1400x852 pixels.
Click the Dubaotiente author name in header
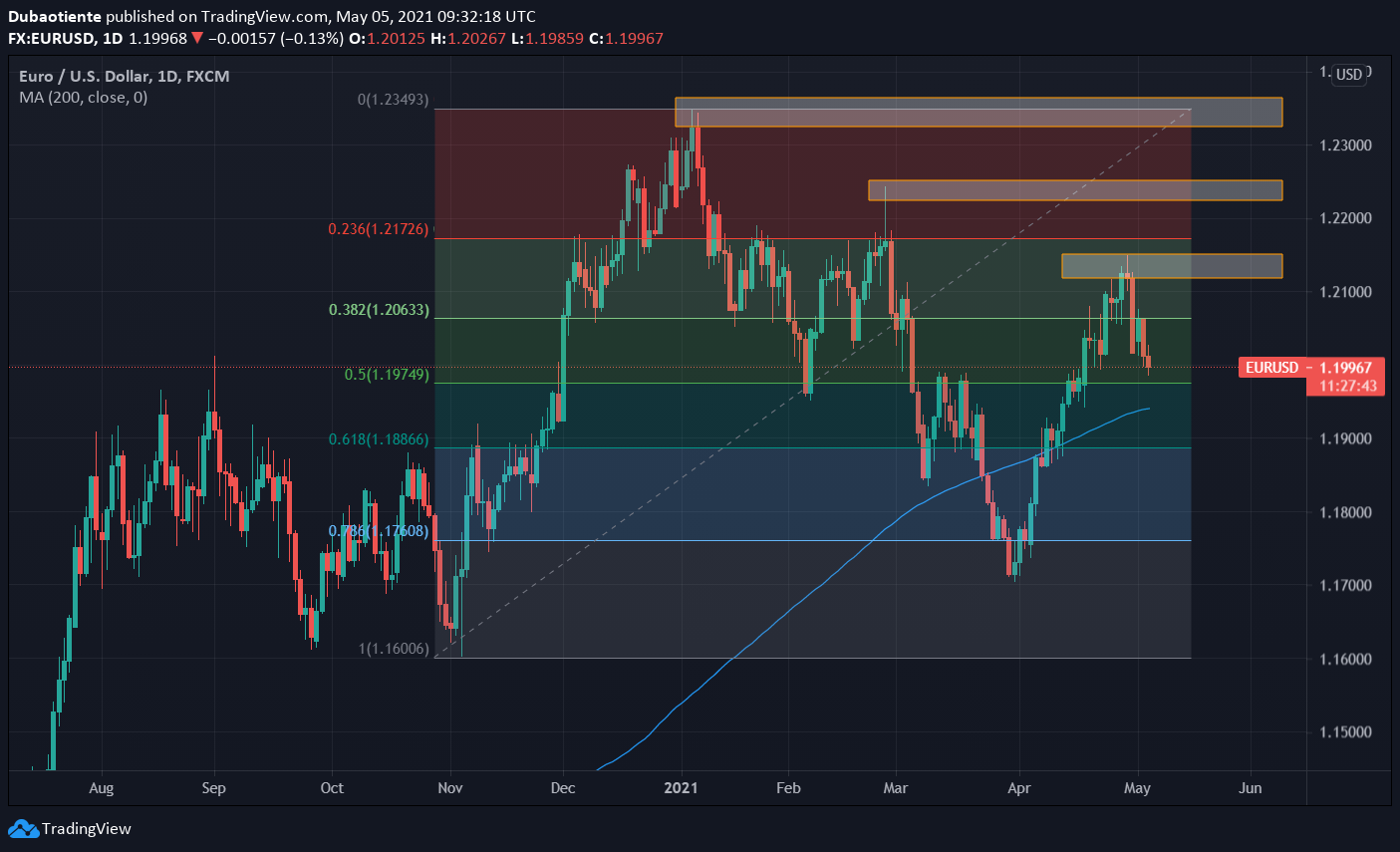tap(55, 16)
